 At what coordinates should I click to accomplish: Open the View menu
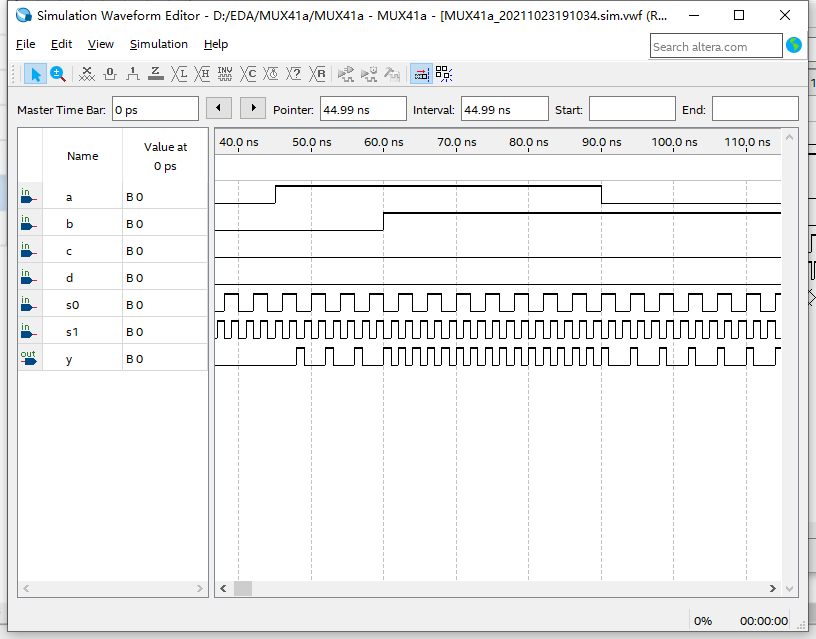point(100,44)
